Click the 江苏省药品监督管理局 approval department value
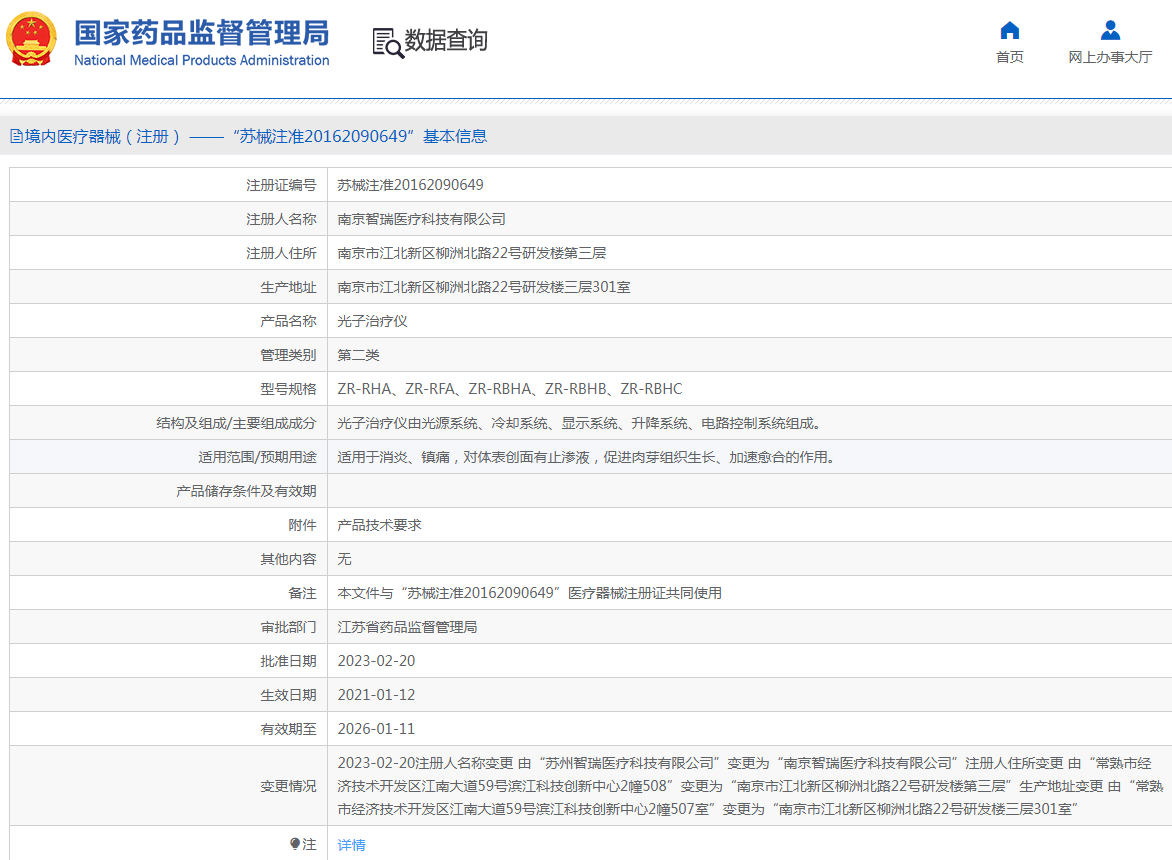 click(x=408, y=627)
